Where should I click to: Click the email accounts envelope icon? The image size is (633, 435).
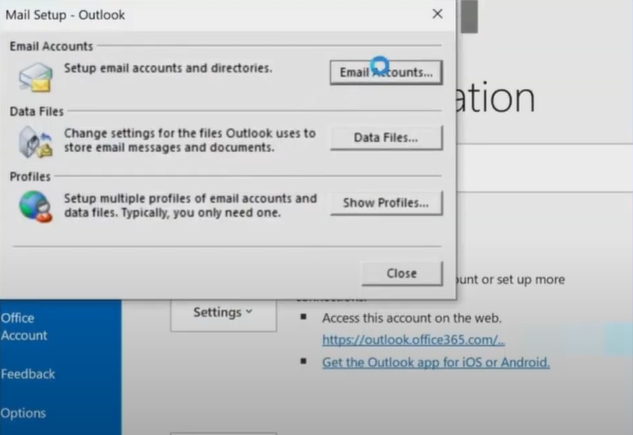pyautogui.click(x=36, y=77)
